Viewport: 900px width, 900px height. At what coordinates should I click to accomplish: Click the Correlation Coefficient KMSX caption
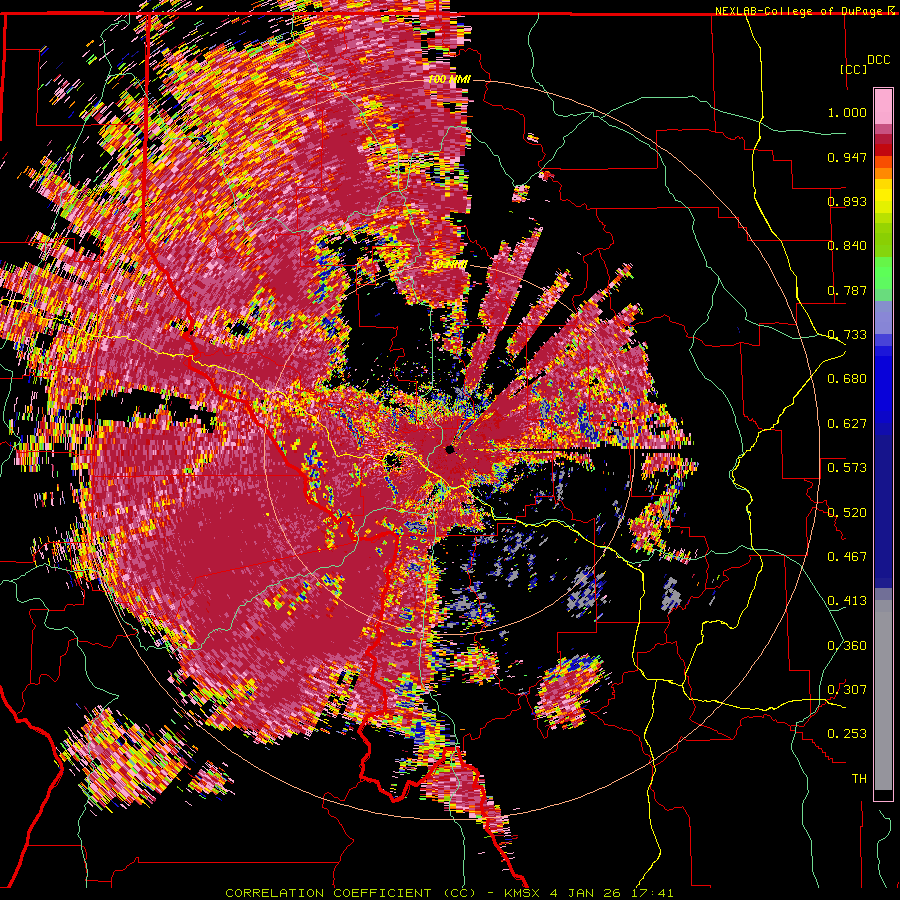[449, 893]
